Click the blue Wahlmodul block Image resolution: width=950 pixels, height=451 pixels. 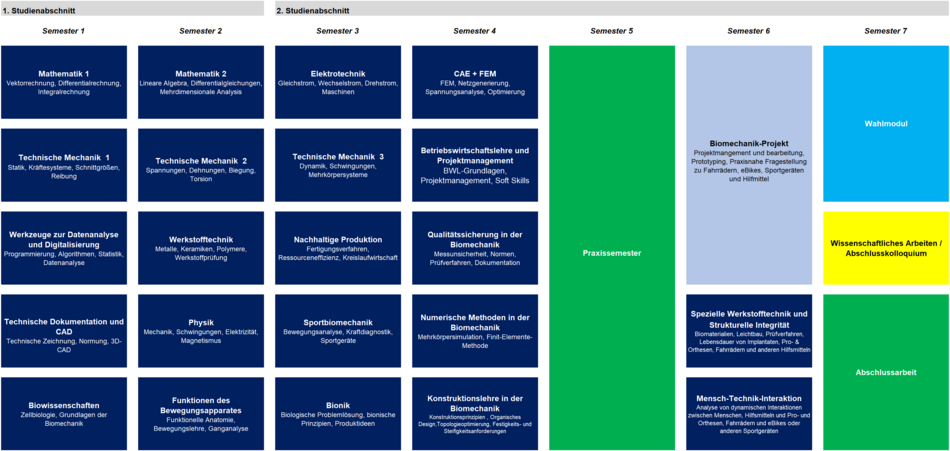(886, 124)
